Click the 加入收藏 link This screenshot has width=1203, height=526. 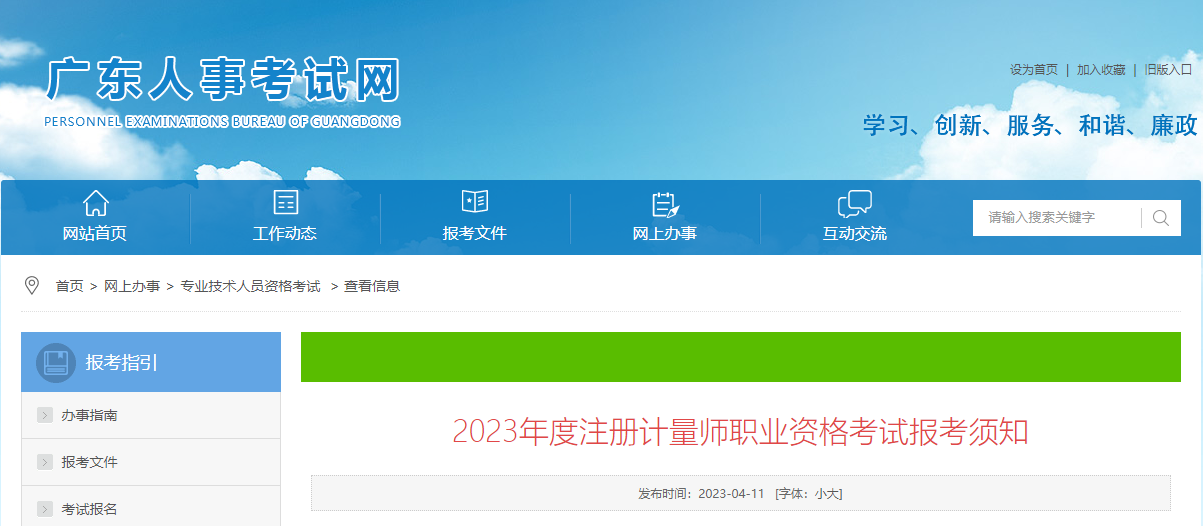point(1101,70)
